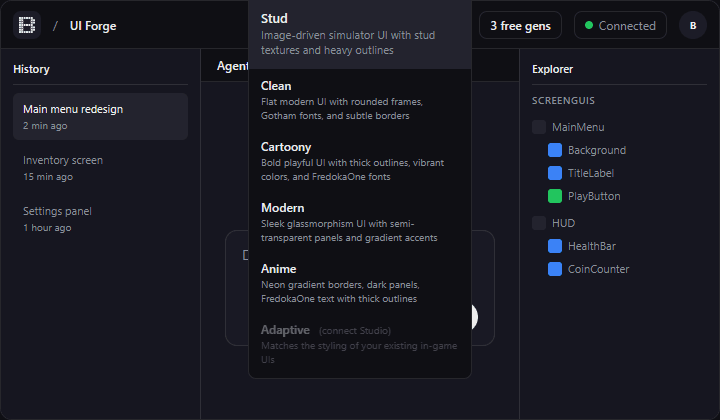The image size is (720, 420).
Task: Expand the HUD tree item
Action: [x=563, y=223]
